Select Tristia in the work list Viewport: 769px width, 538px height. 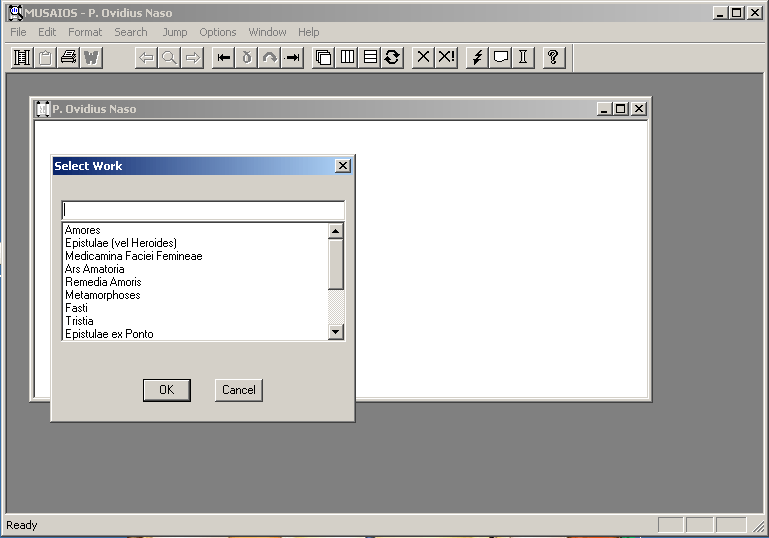196,321
